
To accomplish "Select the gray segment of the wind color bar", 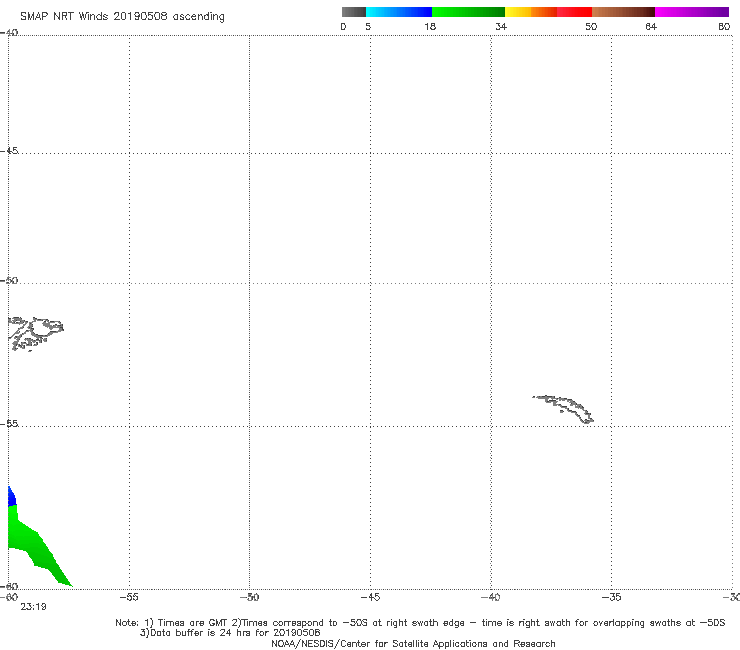I will click(x=353, y=12).
